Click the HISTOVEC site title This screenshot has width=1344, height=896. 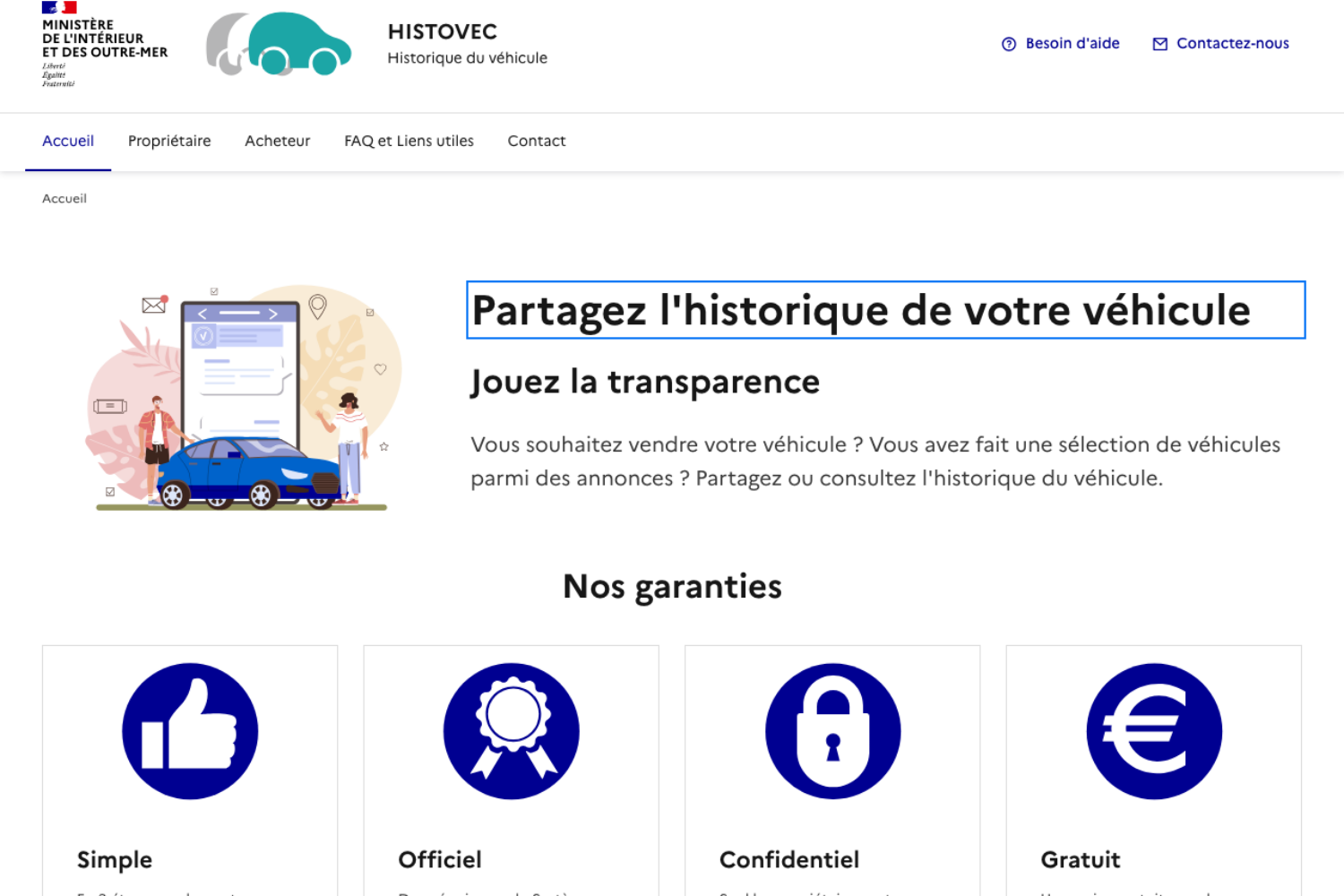tap(443, 31)
